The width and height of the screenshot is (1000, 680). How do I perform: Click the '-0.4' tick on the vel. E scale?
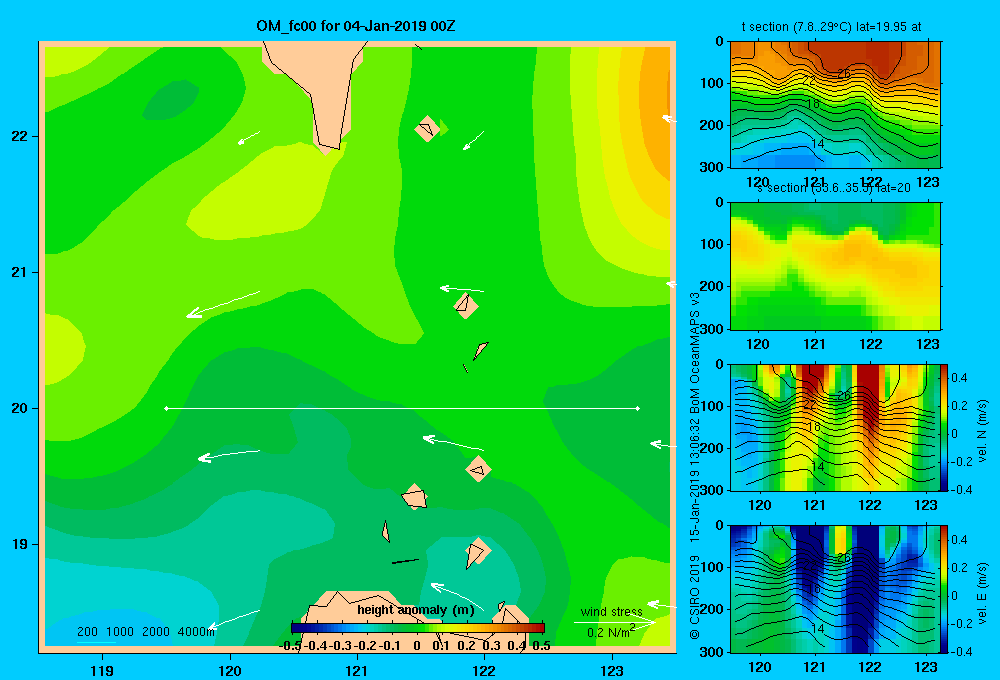[961, 651]
